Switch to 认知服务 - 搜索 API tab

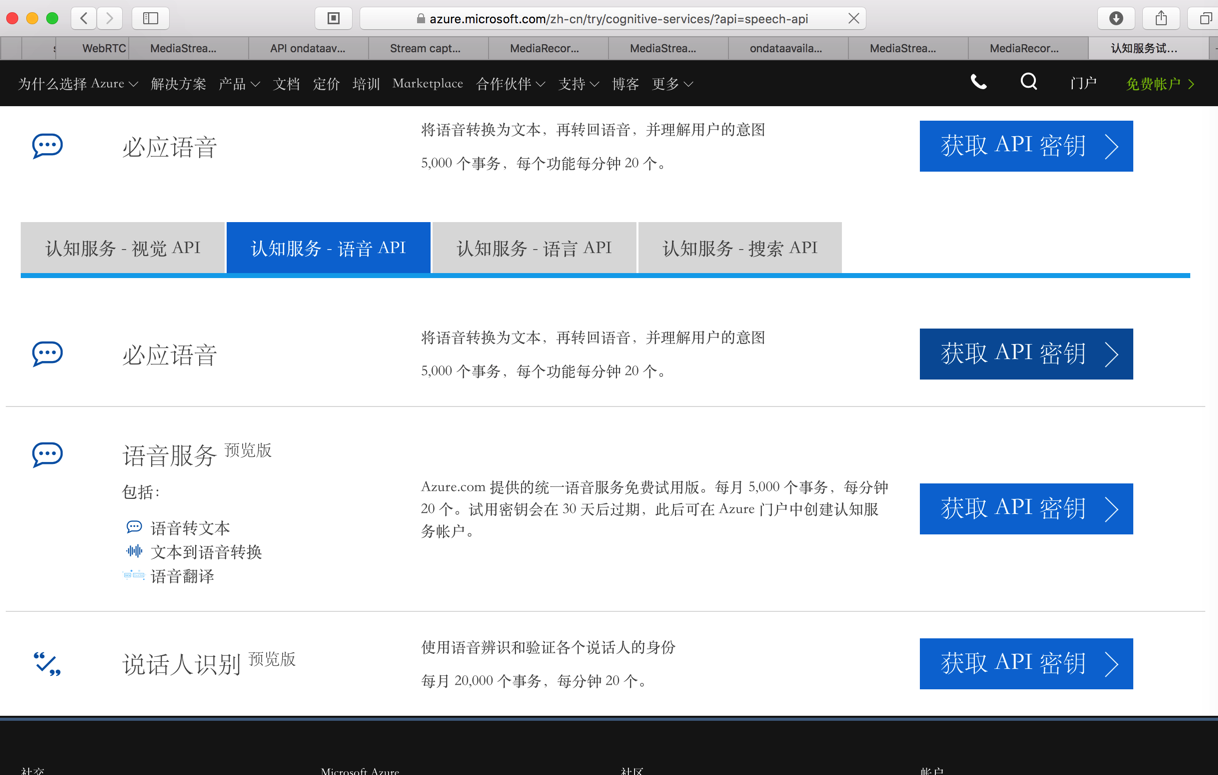(740, 248)
